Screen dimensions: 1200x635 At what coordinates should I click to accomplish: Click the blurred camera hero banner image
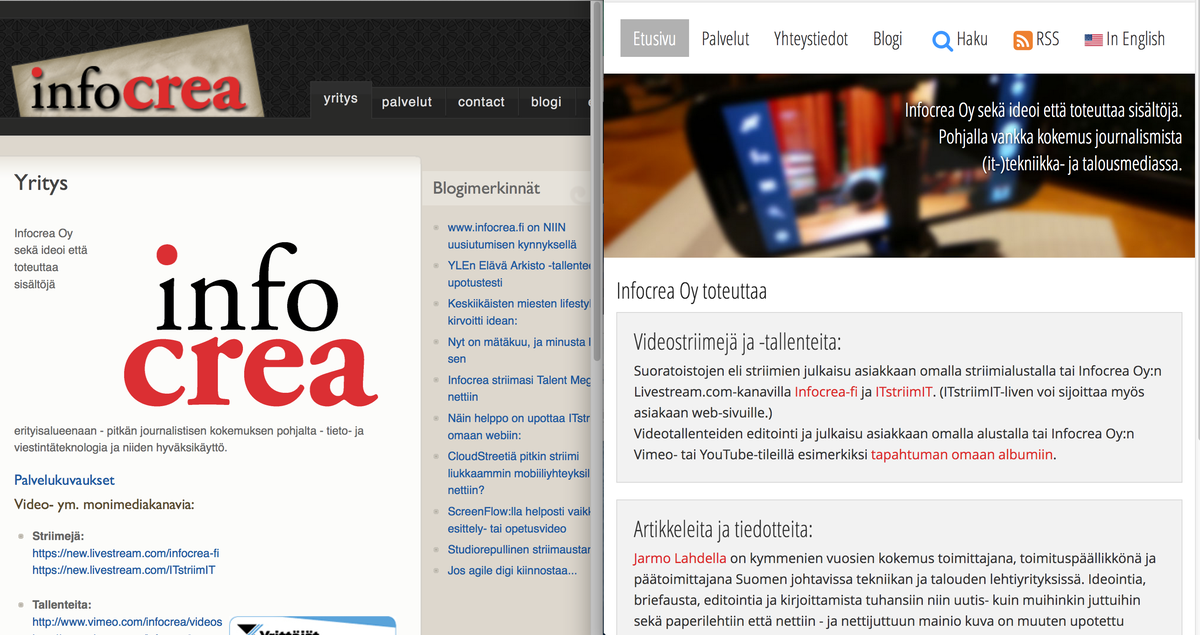(898, 165)
